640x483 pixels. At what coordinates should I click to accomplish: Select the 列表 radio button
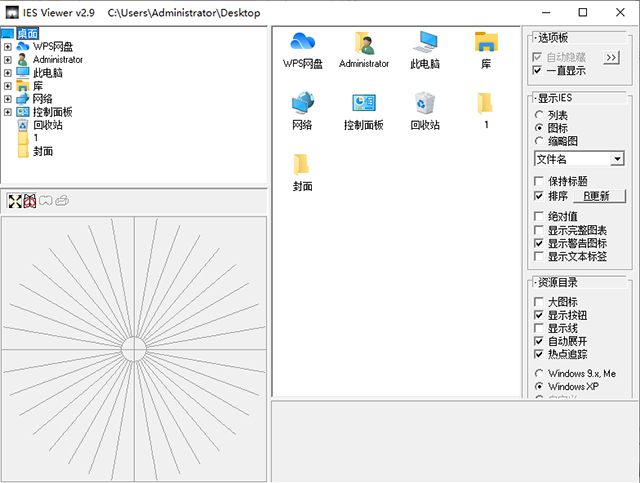[539, 115]
